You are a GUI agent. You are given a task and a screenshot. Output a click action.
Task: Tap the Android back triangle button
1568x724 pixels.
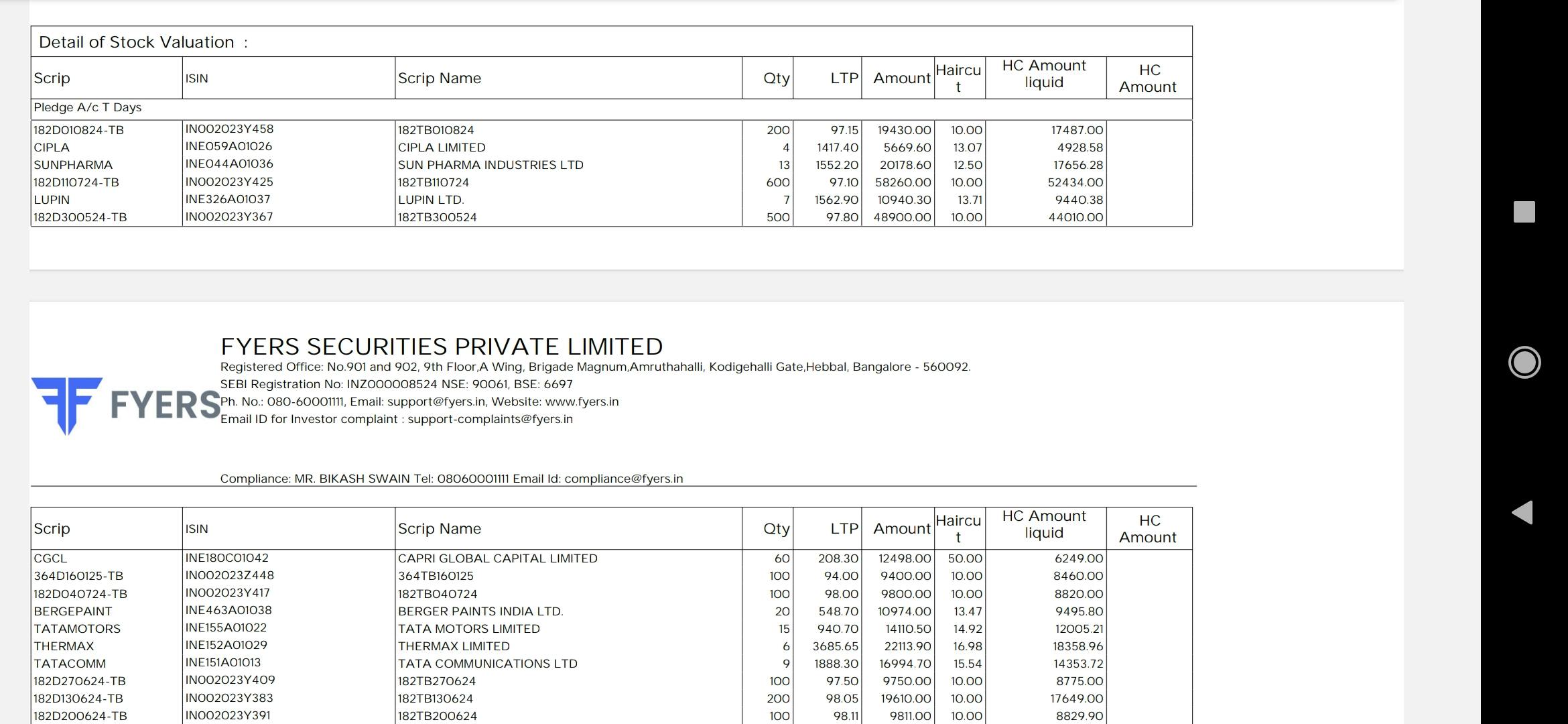[x=1522, y=512]
